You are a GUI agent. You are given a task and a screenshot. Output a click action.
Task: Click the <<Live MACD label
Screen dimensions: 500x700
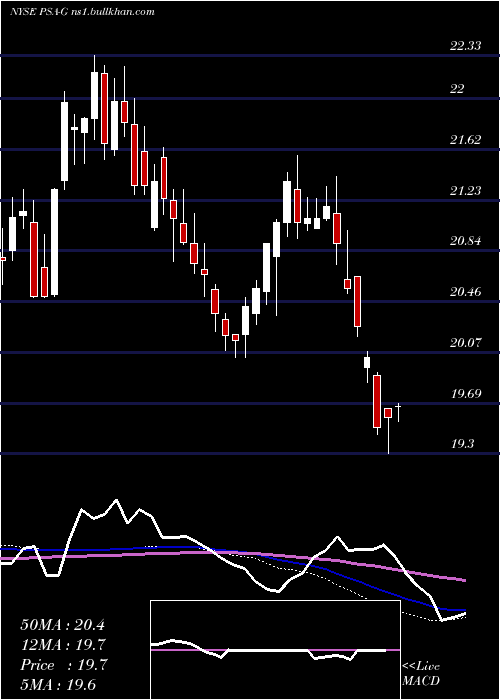(421, 674)
